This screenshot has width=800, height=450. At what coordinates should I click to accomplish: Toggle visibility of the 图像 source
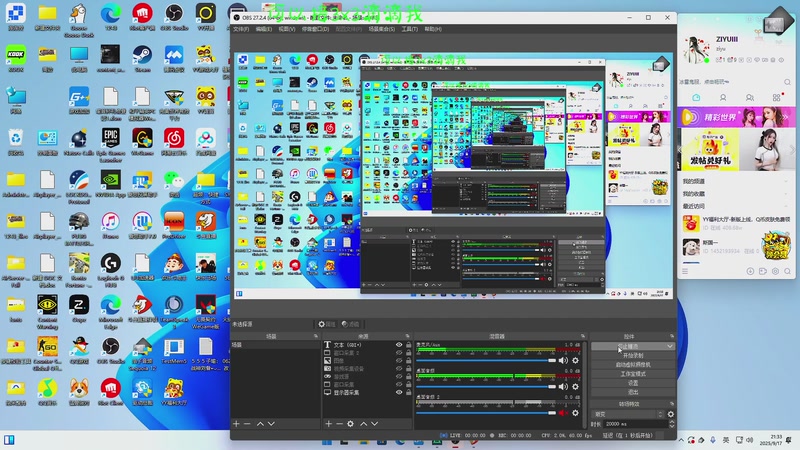click(399, 361)
